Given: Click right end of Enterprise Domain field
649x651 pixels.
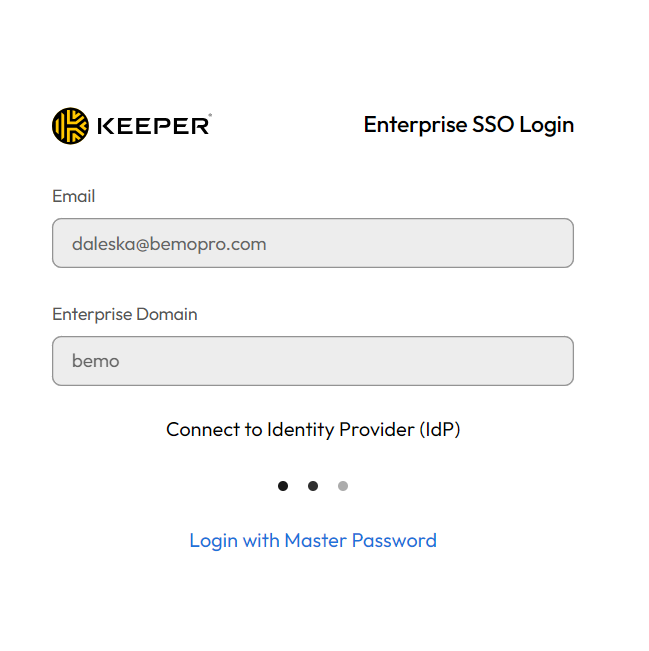Looking at the screenshot, I should pos(555,361).
